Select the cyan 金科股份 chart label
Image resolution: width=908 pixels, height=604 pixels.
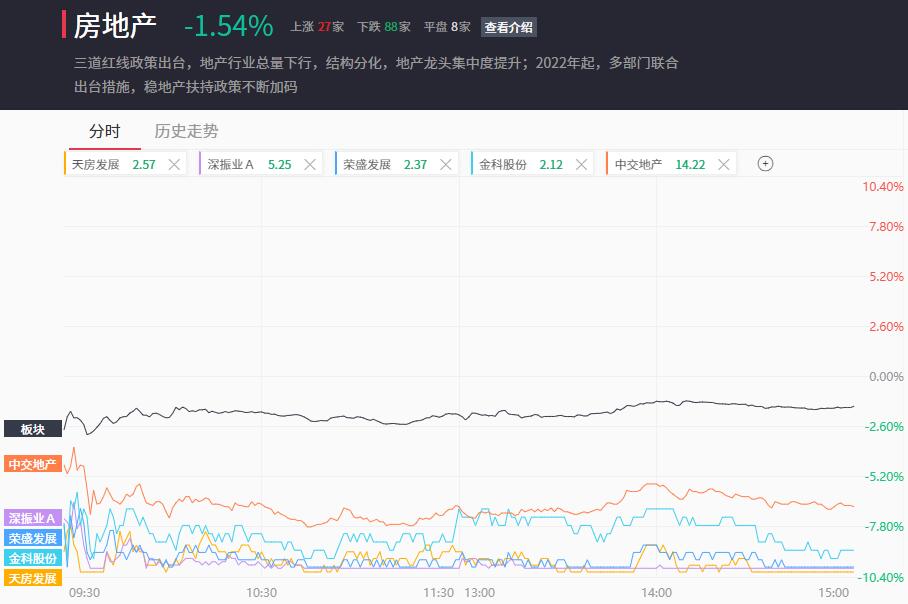point(33,558)
